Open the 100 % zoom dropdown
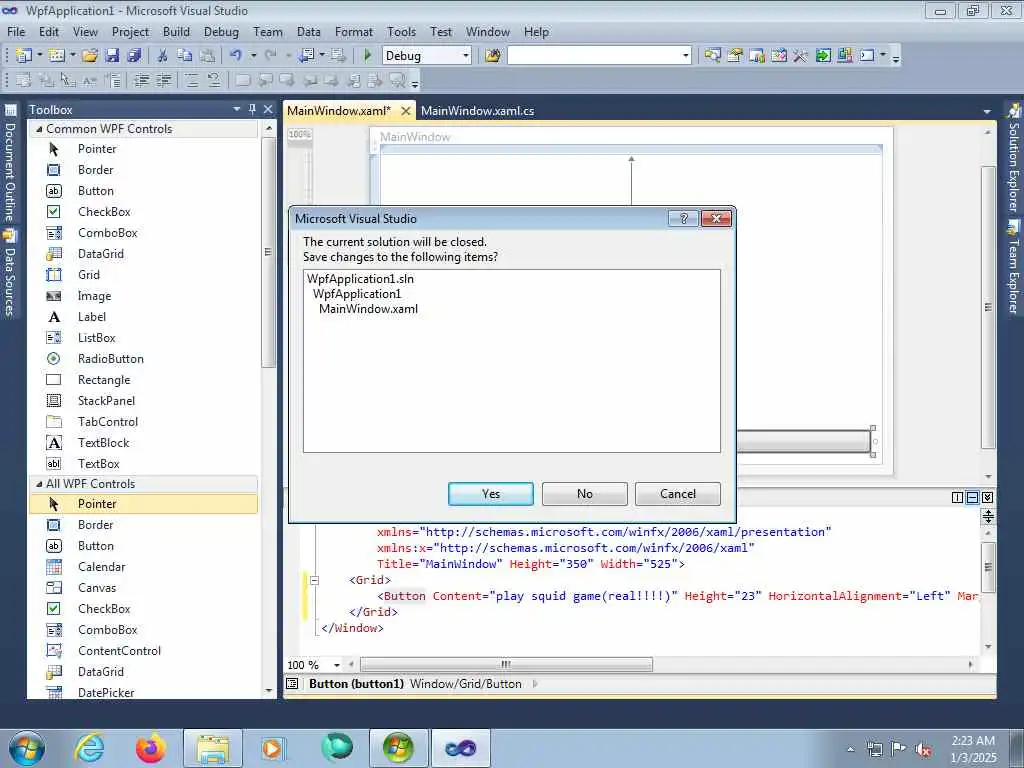 coord(337,665)
